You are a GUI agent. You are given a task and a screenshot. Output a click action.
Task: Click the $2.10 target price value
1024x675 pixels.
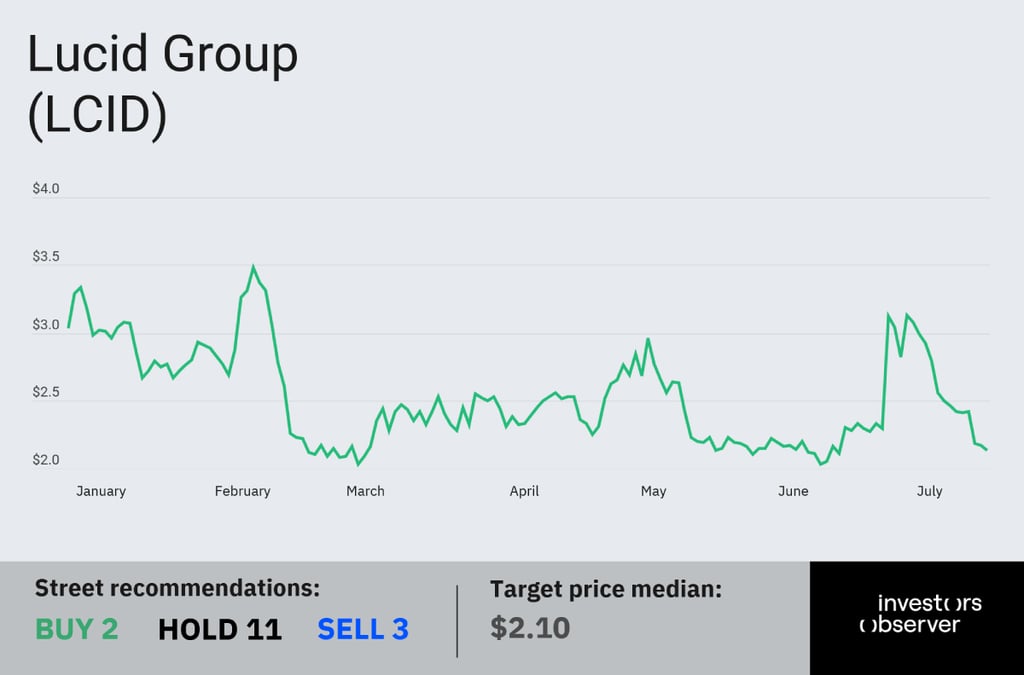point(530,628)
